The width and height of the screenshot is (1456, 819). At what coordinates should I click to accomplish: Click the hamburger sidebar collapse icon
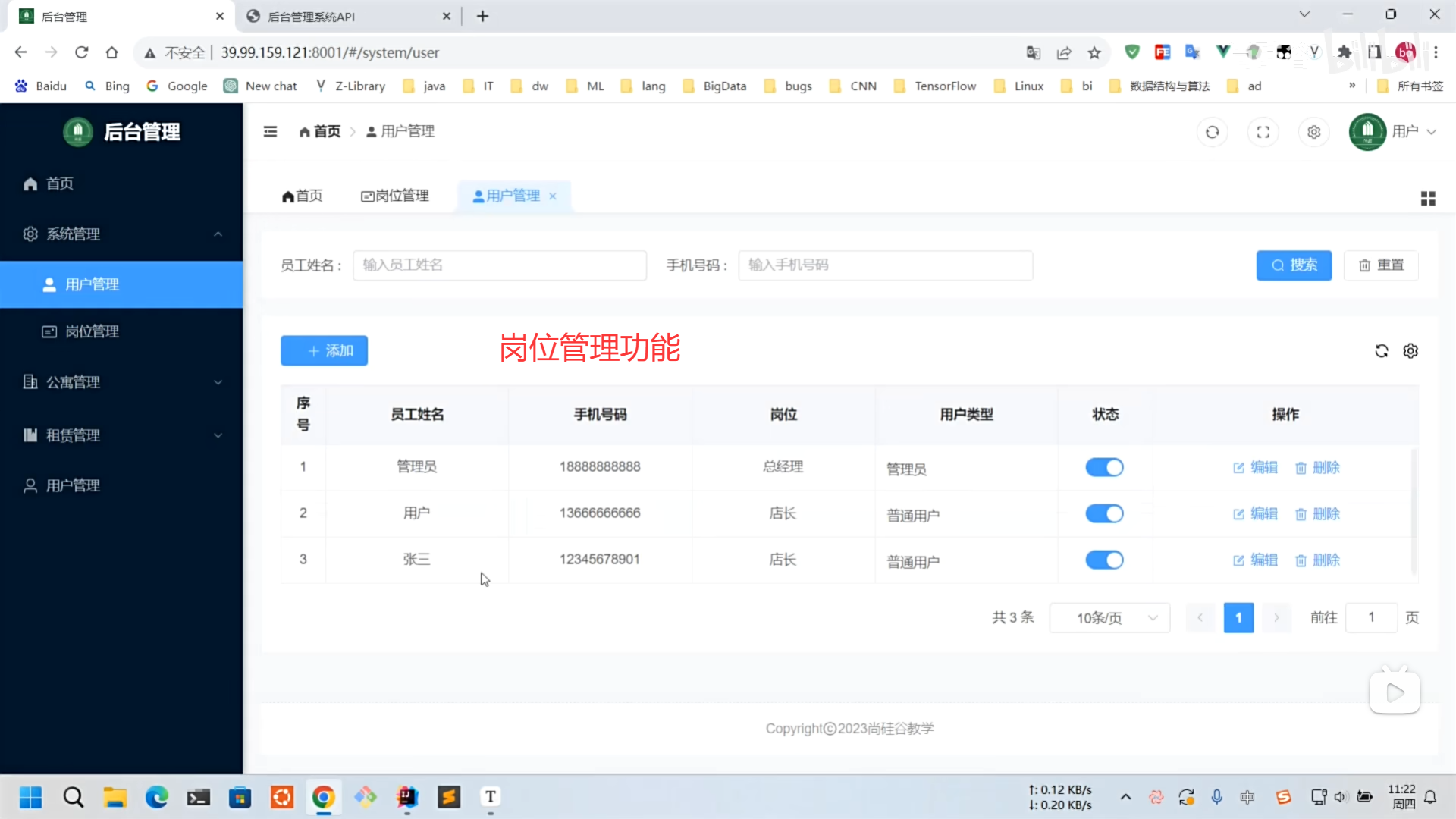coord(270,132)
